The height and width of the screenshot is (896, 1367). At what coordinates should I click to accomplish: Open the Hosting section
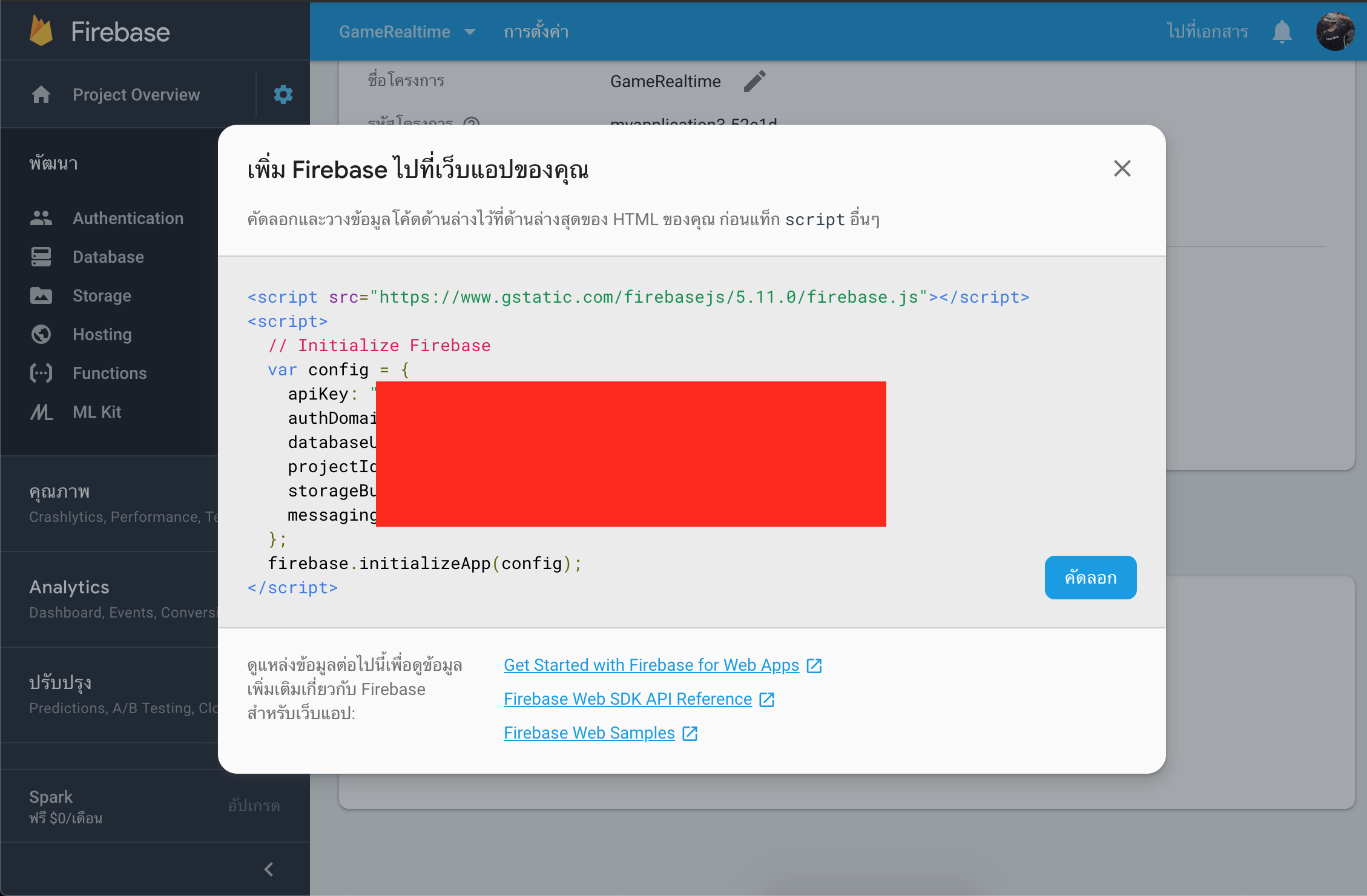click(x=101, y=334)
